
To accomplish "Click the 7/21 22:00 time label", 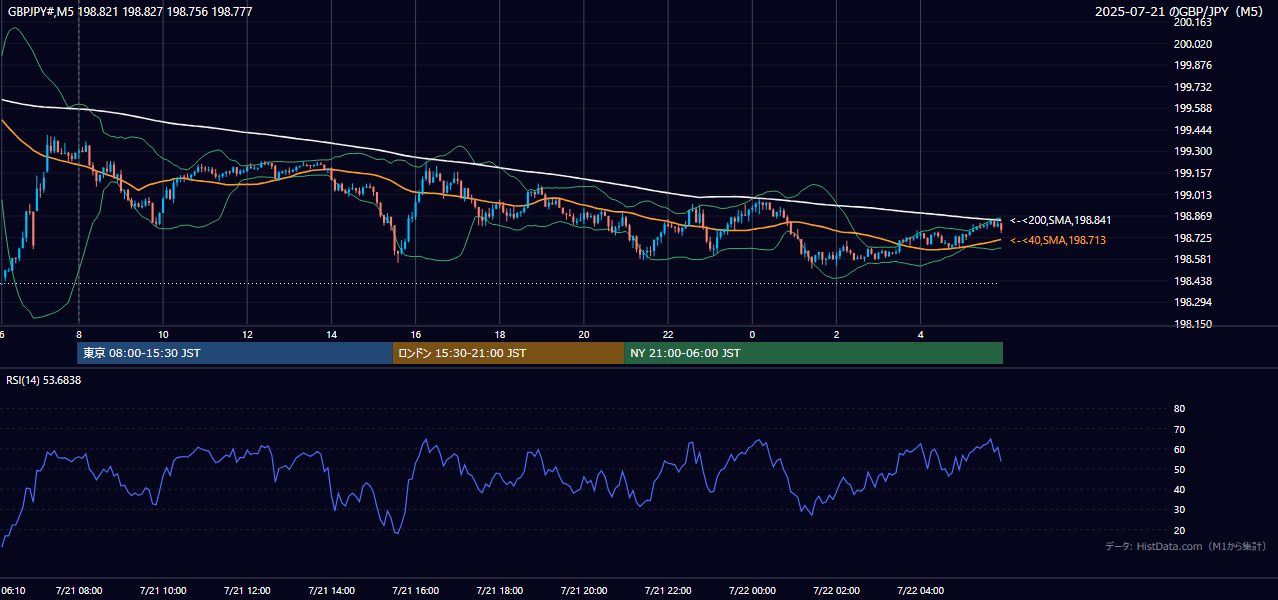I will pos(668,591).
